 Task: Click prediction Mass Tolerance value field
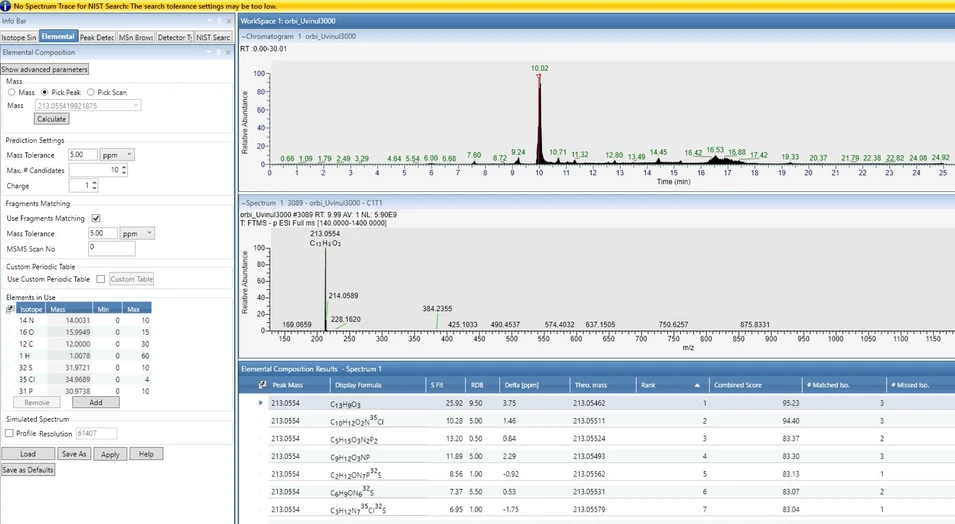(83, 155)
